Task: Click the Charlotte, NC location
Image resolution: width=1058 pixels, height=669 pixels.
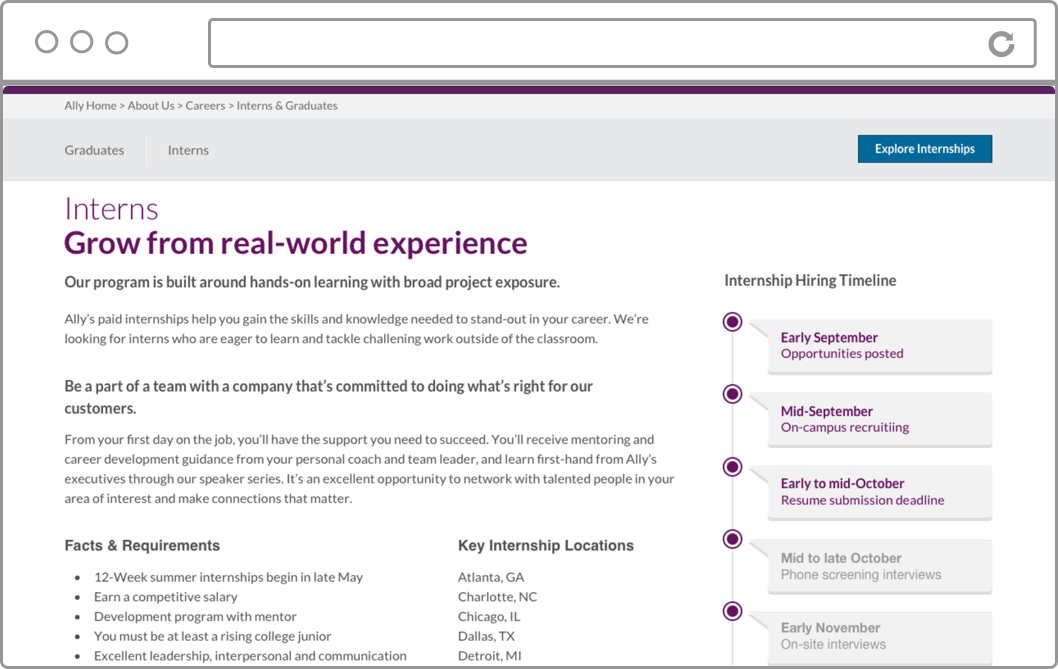Action: [497, 597]
